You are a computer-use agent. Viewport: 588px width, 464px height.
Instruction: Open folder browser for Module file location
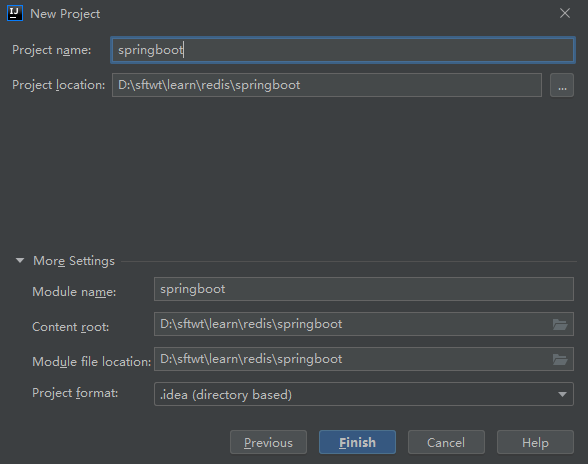click(560, 359)
